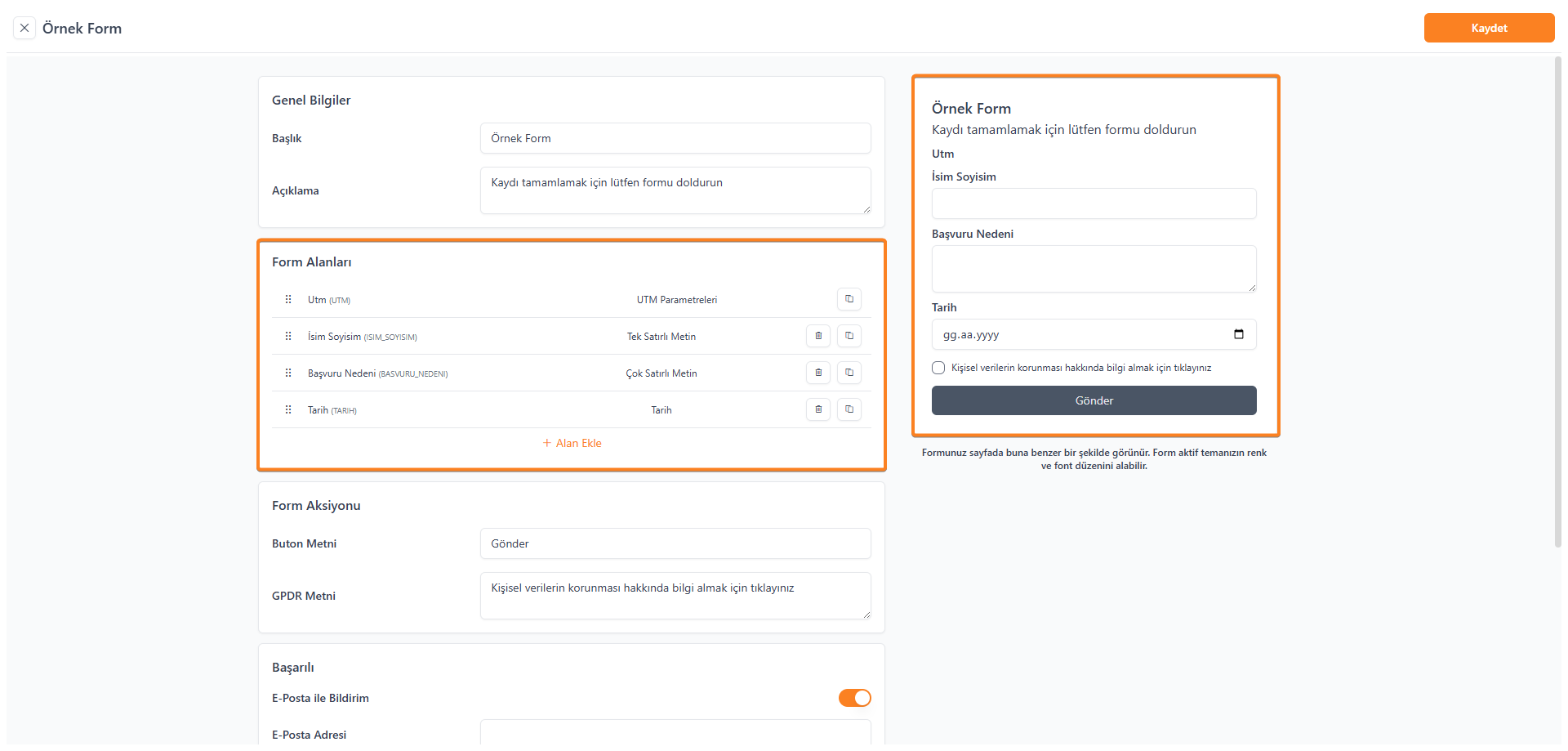Viewport: 1568px width, 751px height.
Task: Click the page's vertical scrollbar
Action: [x=1557, y=302]
